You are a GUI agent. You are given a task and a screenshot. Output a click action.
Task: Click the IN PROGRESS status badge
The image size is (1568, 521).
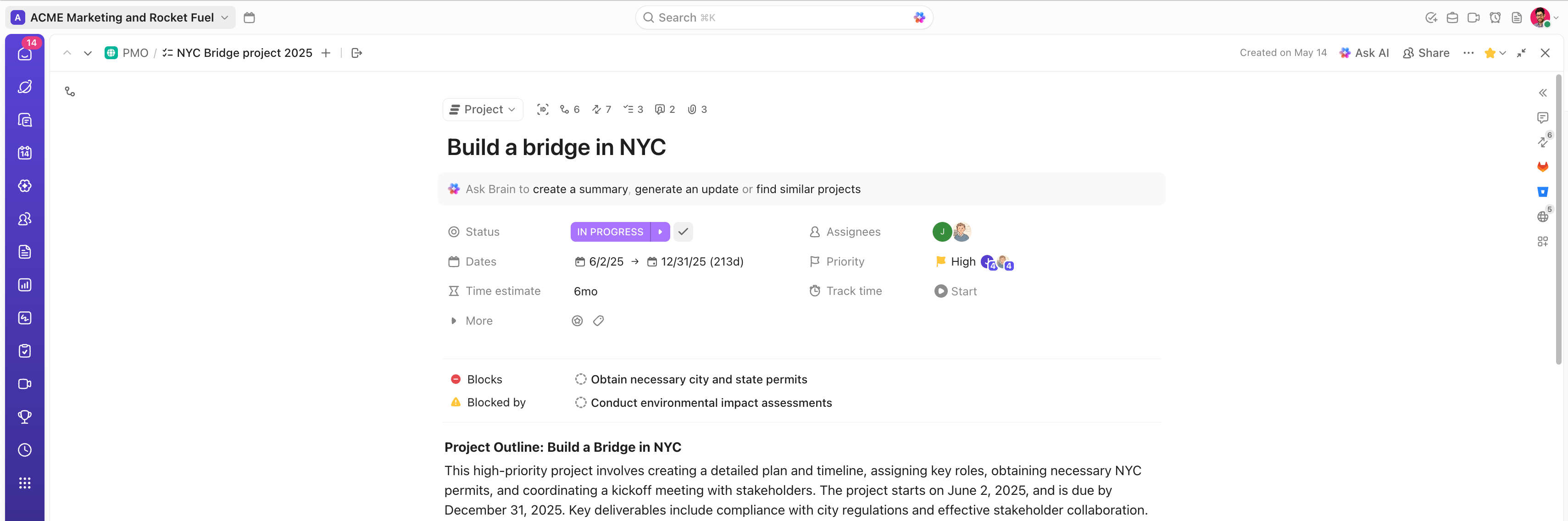point(610,232)
